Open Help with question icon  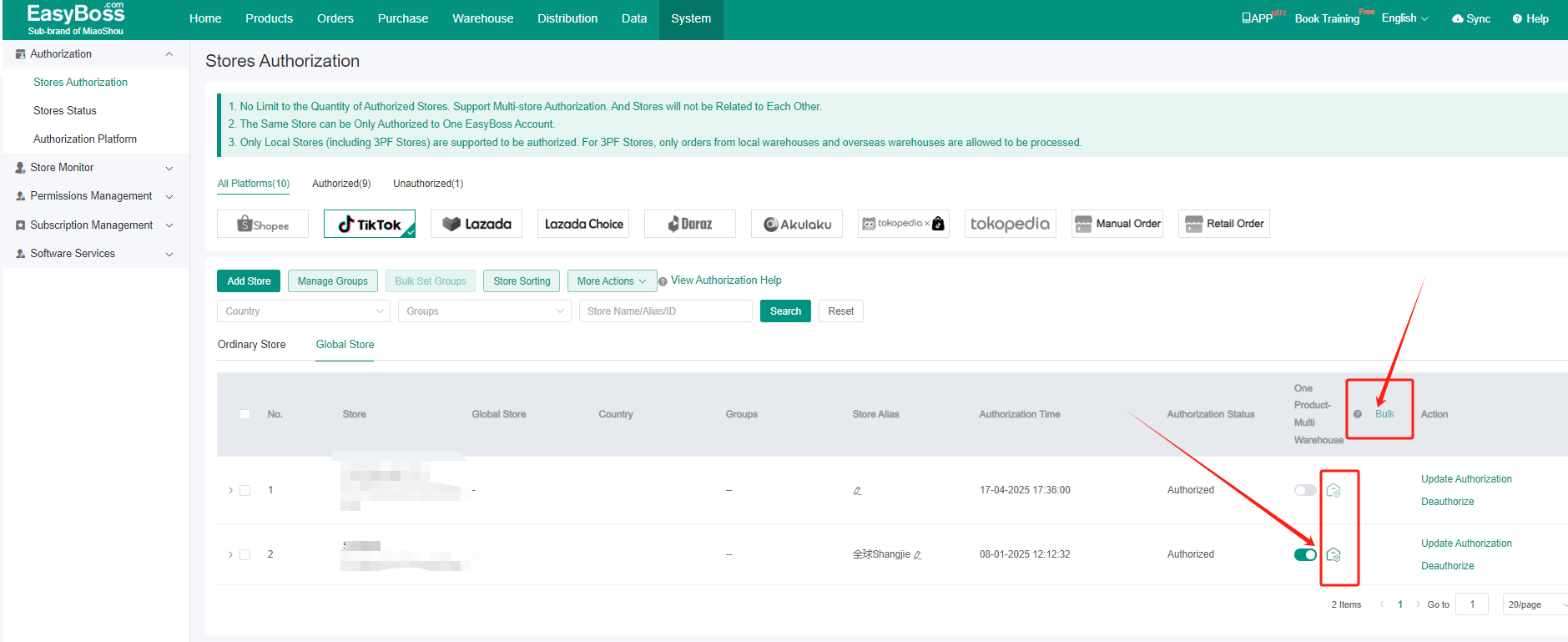1530,18
